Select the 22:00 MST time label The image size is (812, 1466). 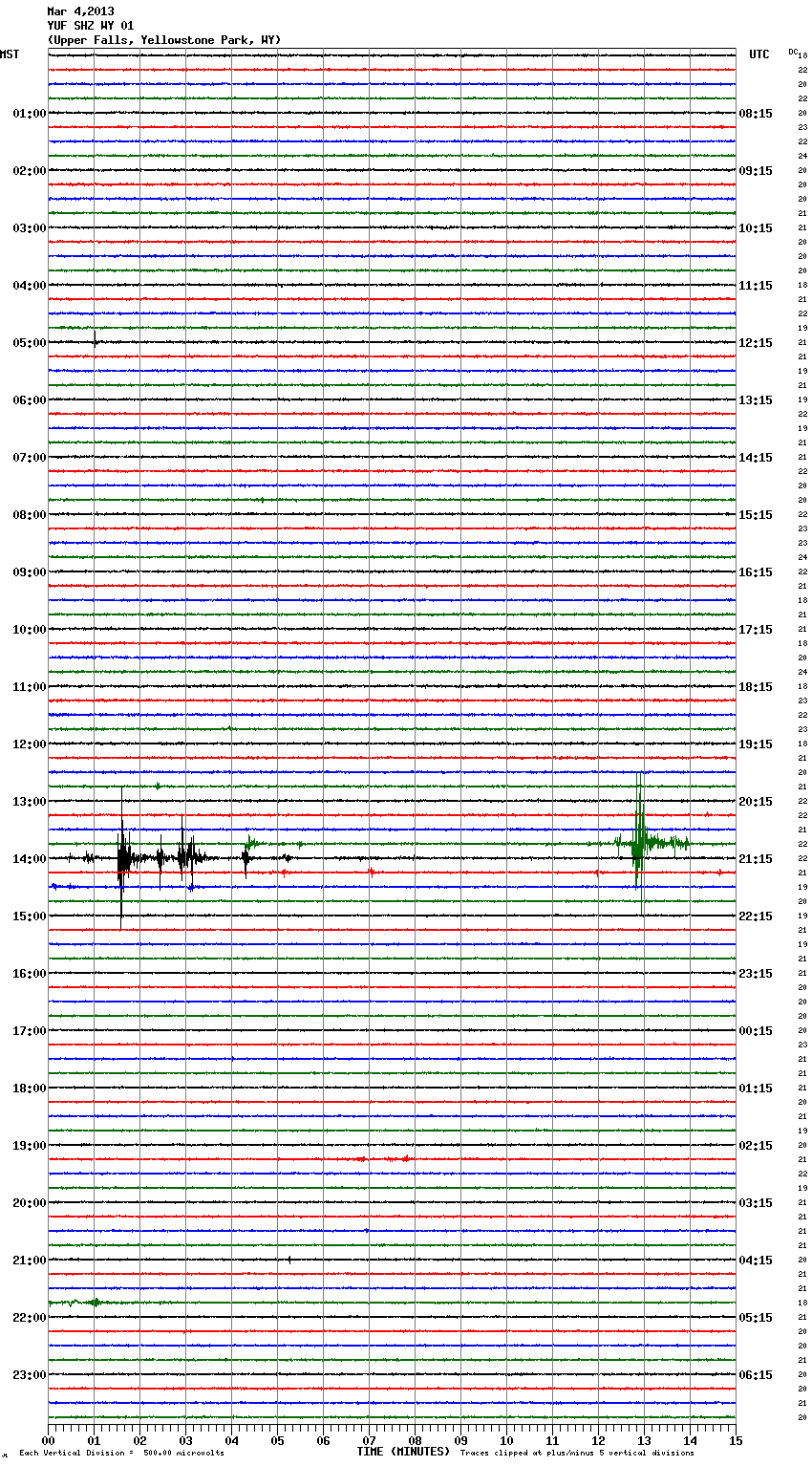click(x=29, y=1318)
